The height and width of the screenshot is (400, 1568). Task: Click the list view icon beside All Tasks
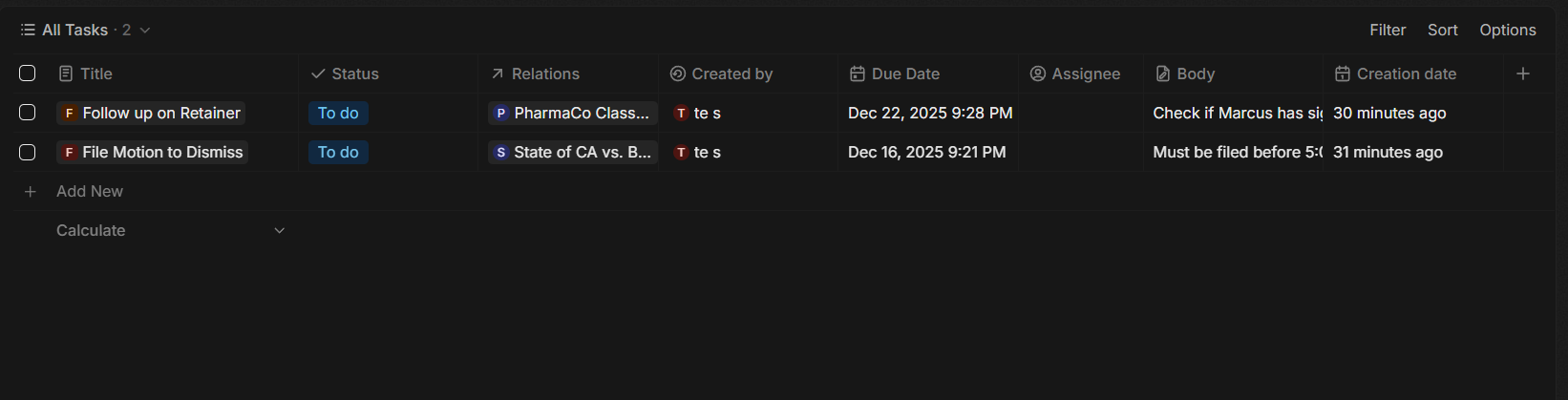pyautogui.click(x=28, y=31)
